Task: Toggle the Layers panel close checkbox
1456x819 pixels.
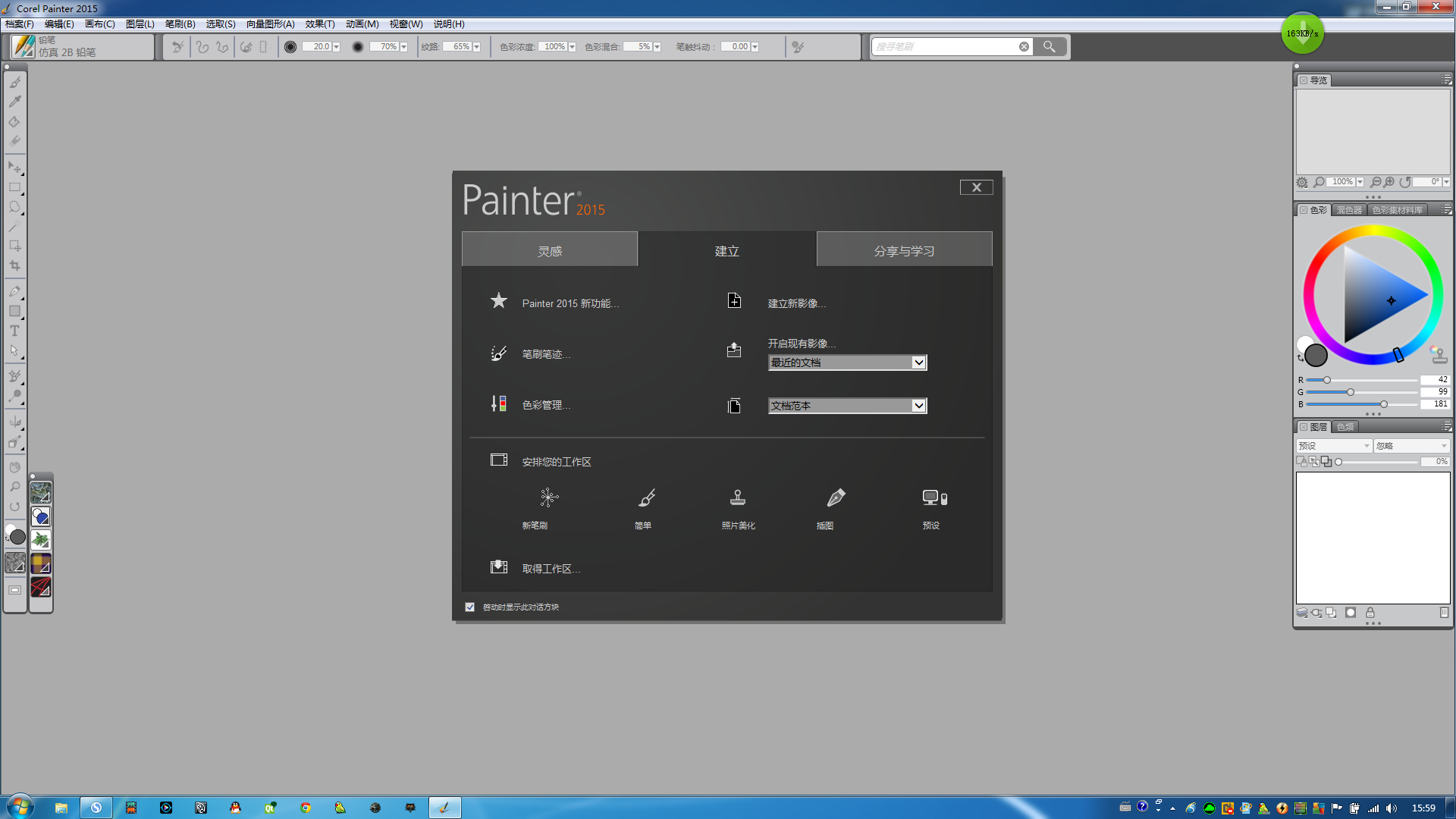Action: (x=1304, y=427)
